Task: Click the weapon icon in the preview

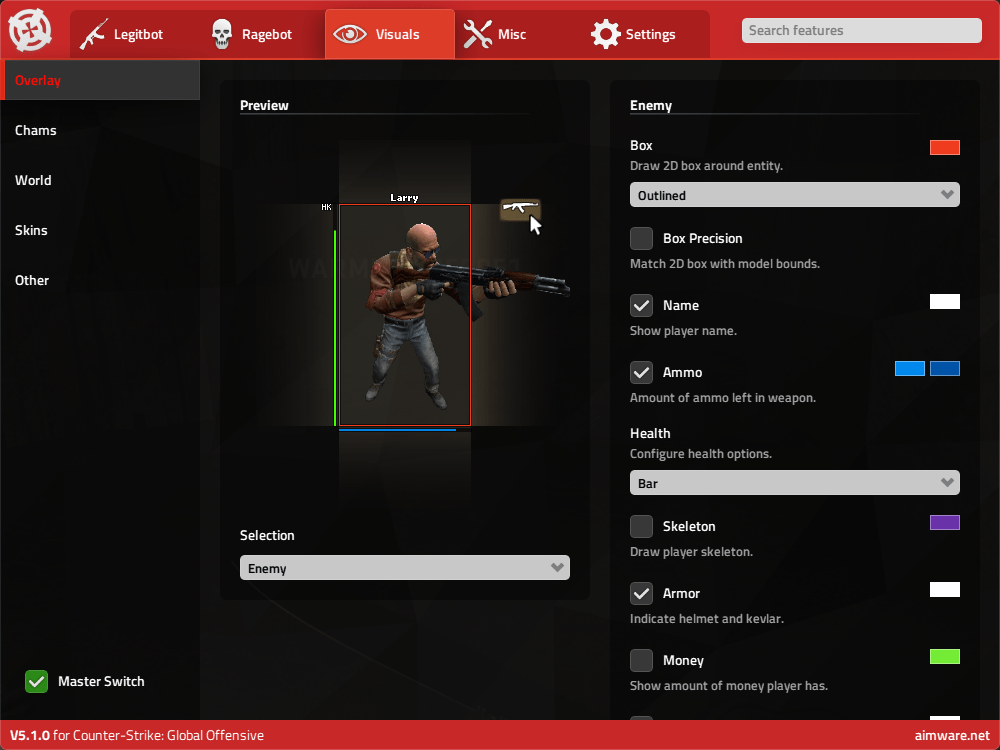Action: coord(520,209)
